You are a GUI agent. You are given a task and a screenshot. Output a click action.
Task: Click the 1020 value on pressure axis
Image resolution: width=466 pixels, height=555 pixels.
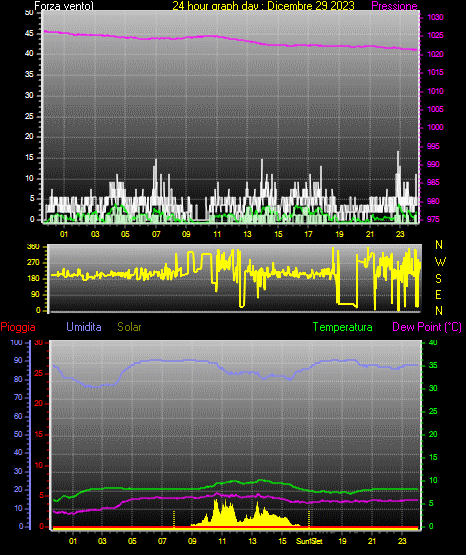435,54
